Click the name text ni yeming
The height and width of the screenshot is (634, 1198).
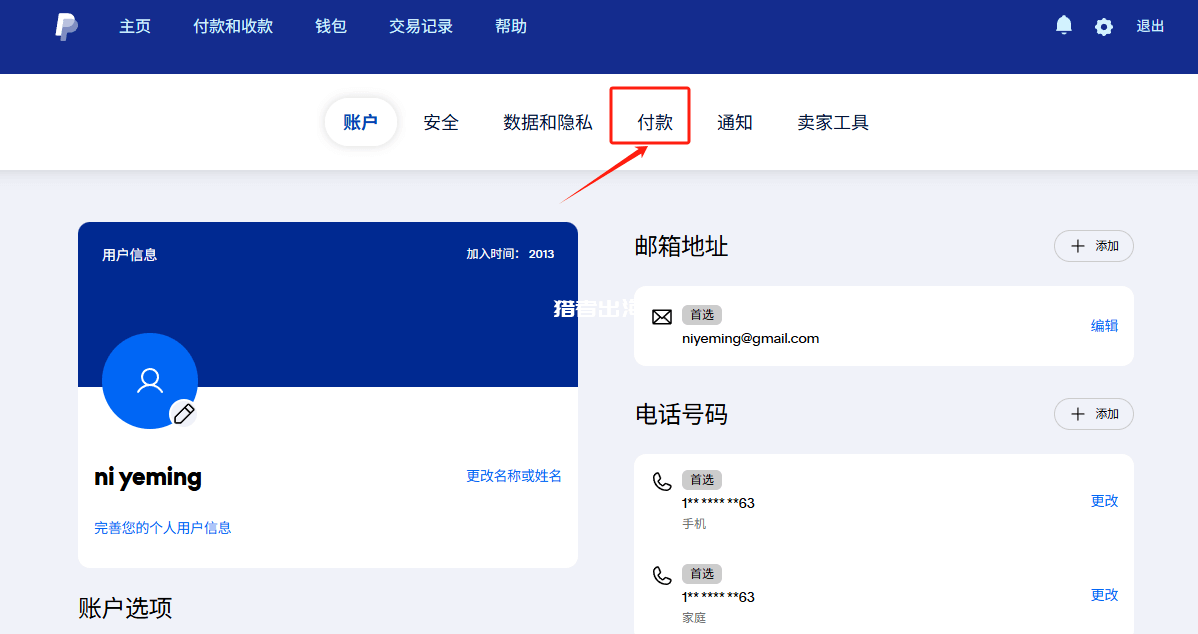(148, 477)
